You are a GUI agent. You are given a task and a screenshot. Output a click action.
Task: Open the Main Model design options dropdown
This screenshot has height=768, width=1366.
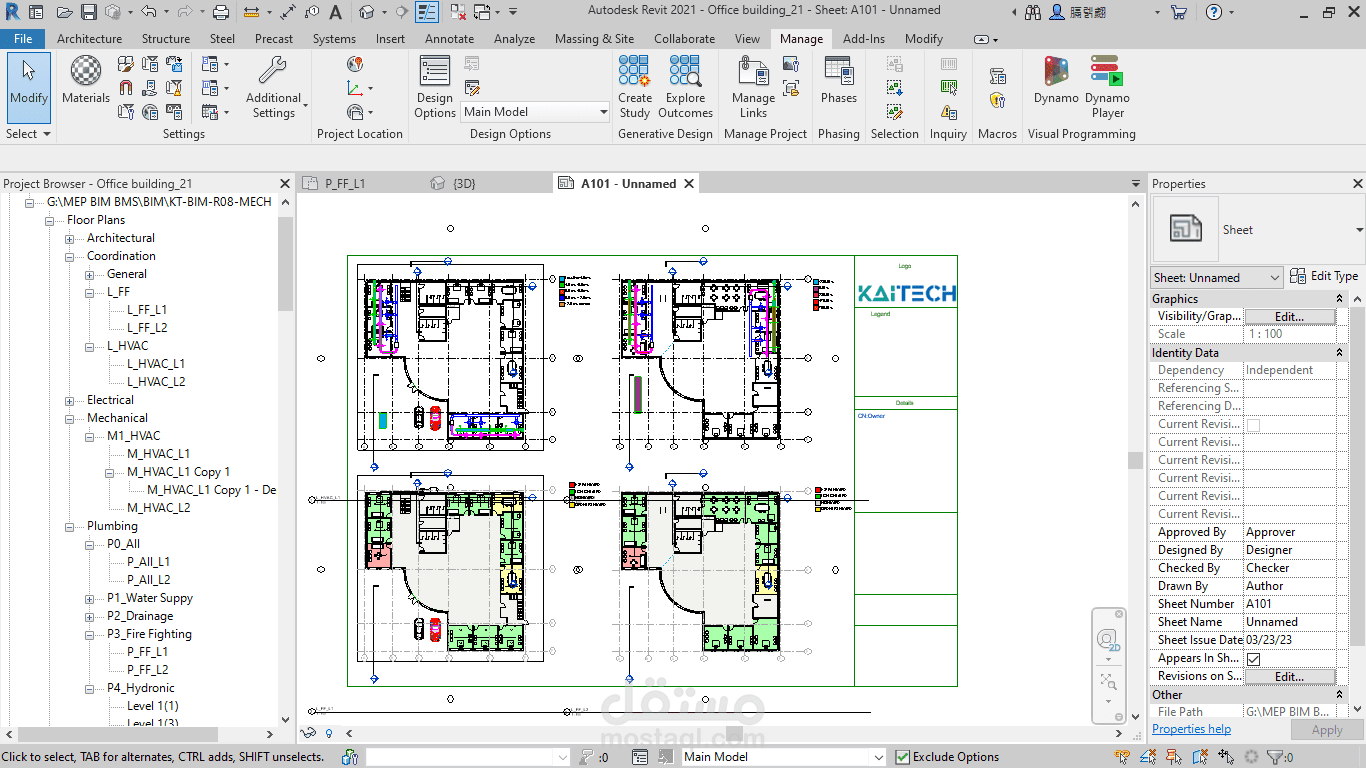(604, 111)
